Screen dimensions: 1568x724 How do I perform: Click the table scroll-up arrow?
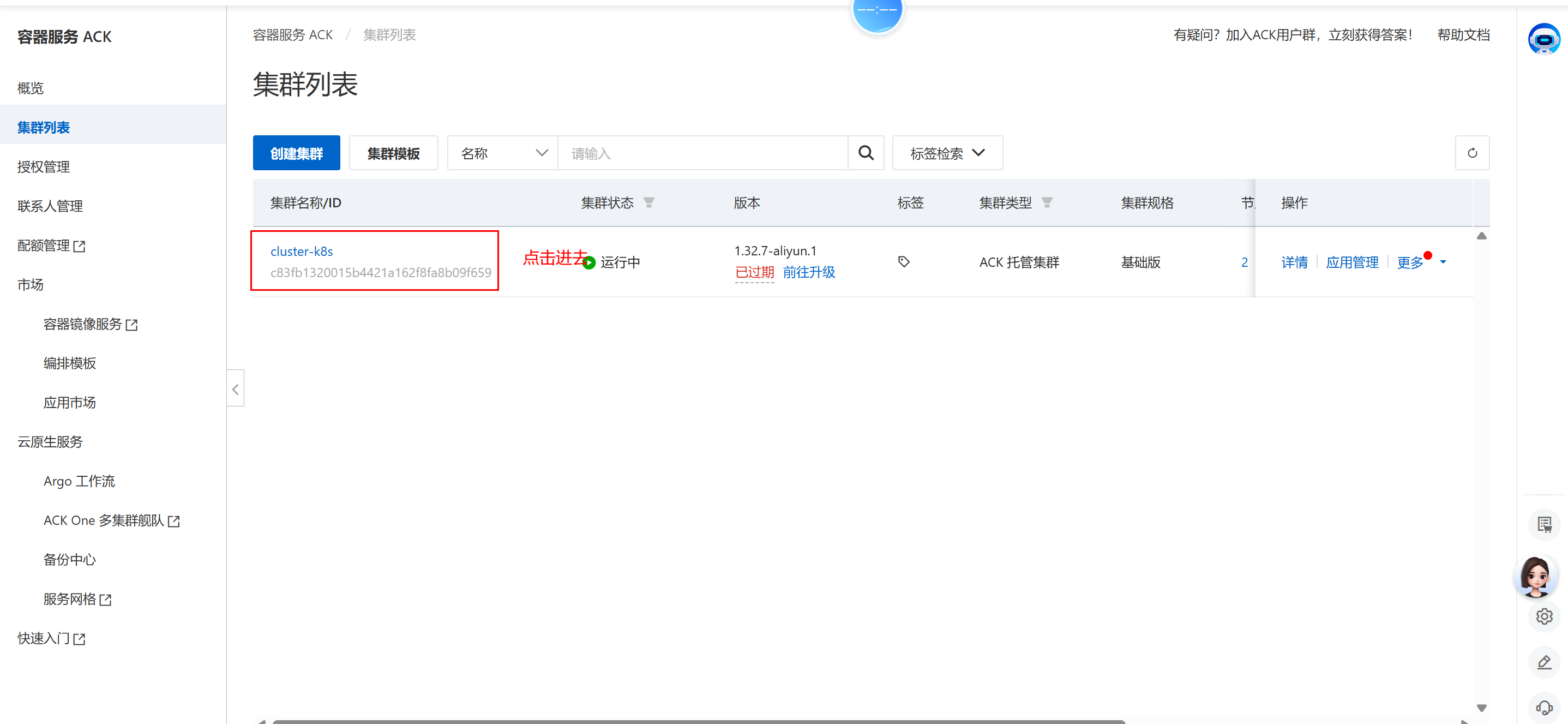click(x=1482, y=236)
